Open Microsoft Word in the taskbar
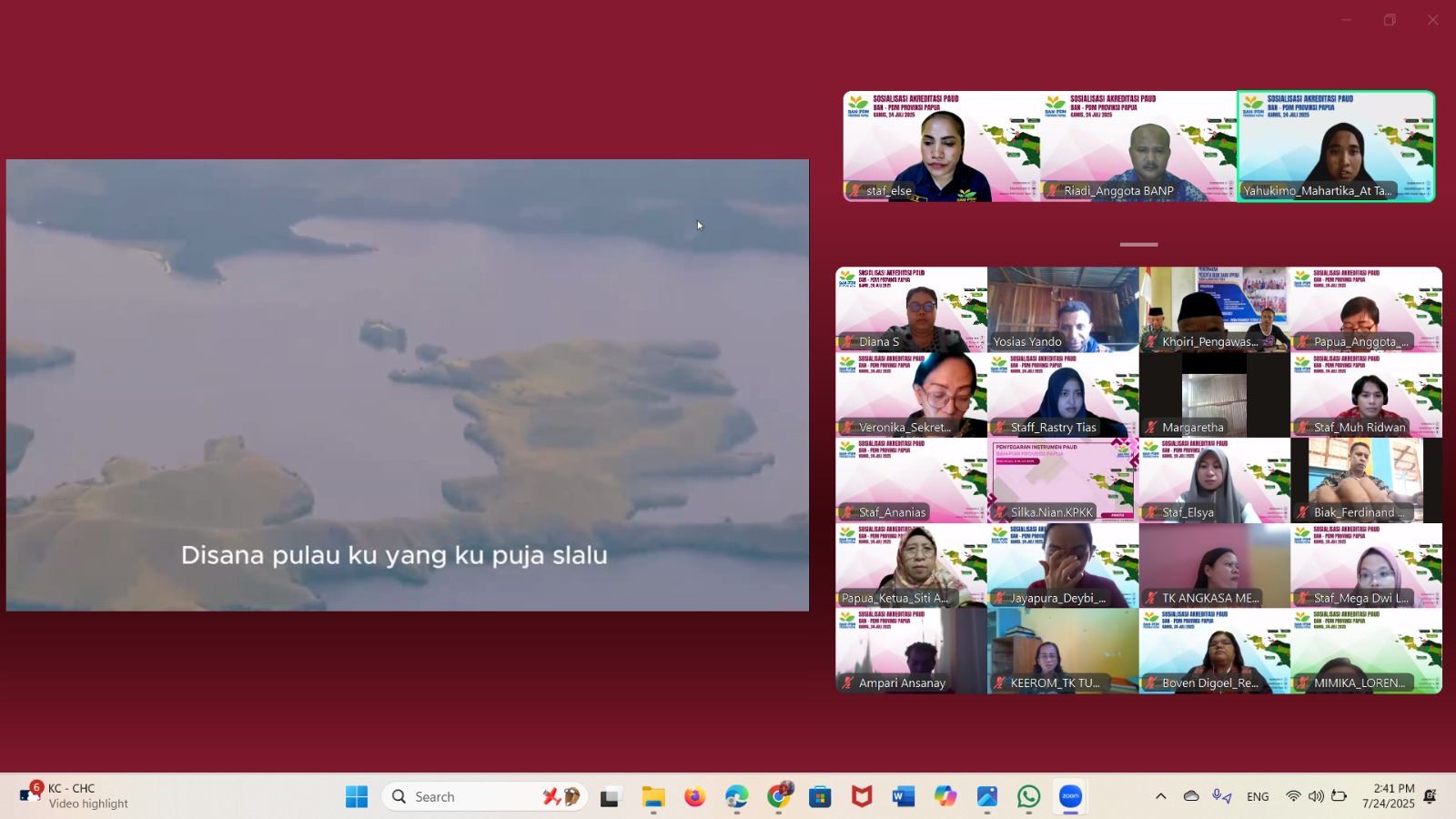 pyautogui.click(x=903, y=797)
